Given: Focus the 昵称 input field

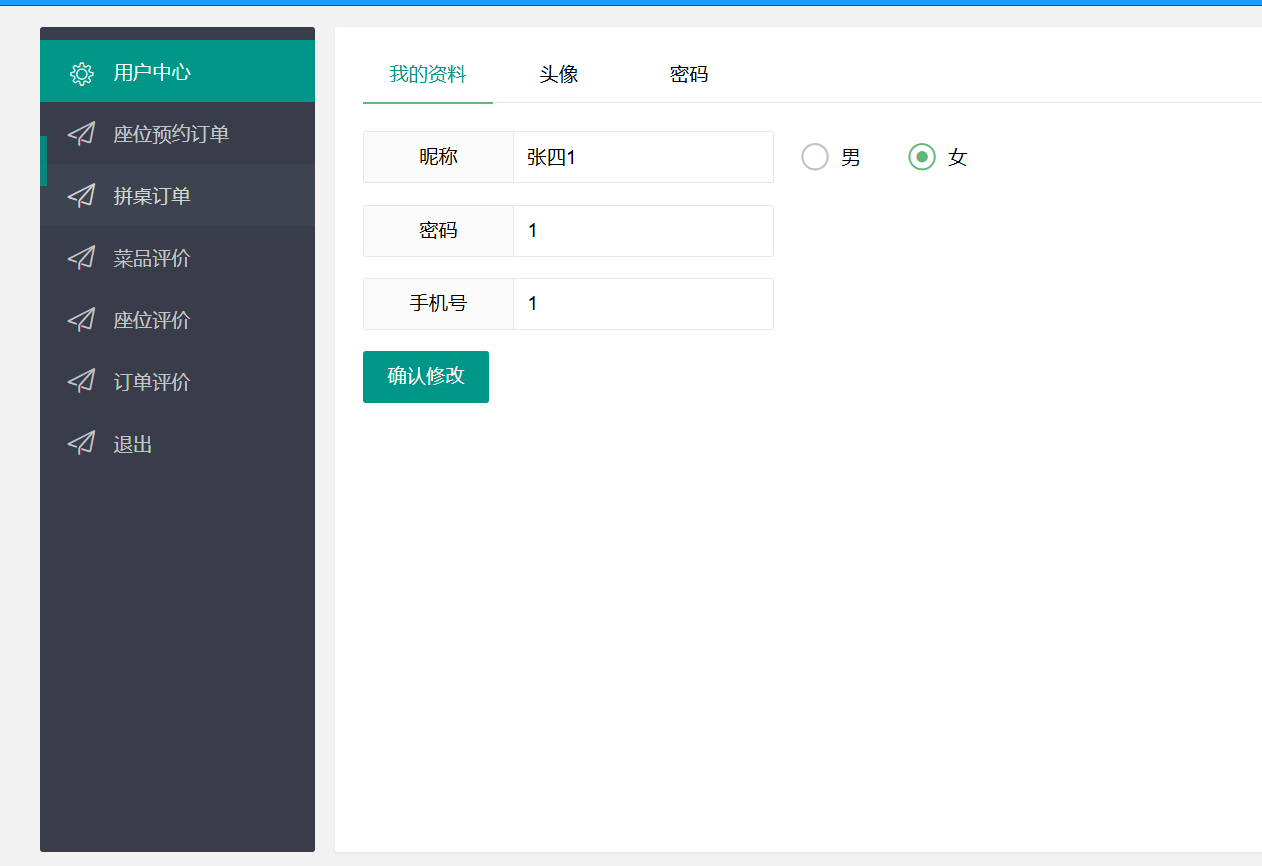Looking at the screenshot, I should tap(642, 157).
